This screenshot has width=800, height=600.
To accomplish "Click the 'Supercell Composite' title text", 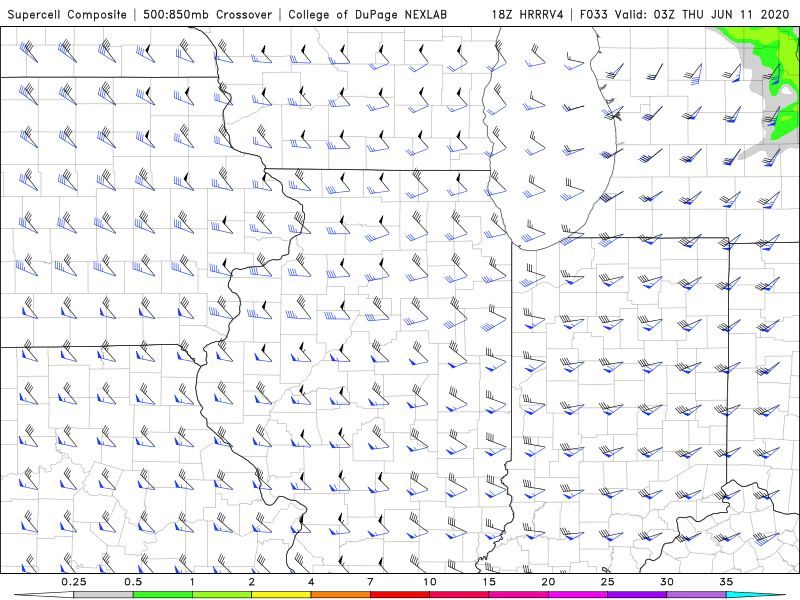I will click(x=67, y=14).
